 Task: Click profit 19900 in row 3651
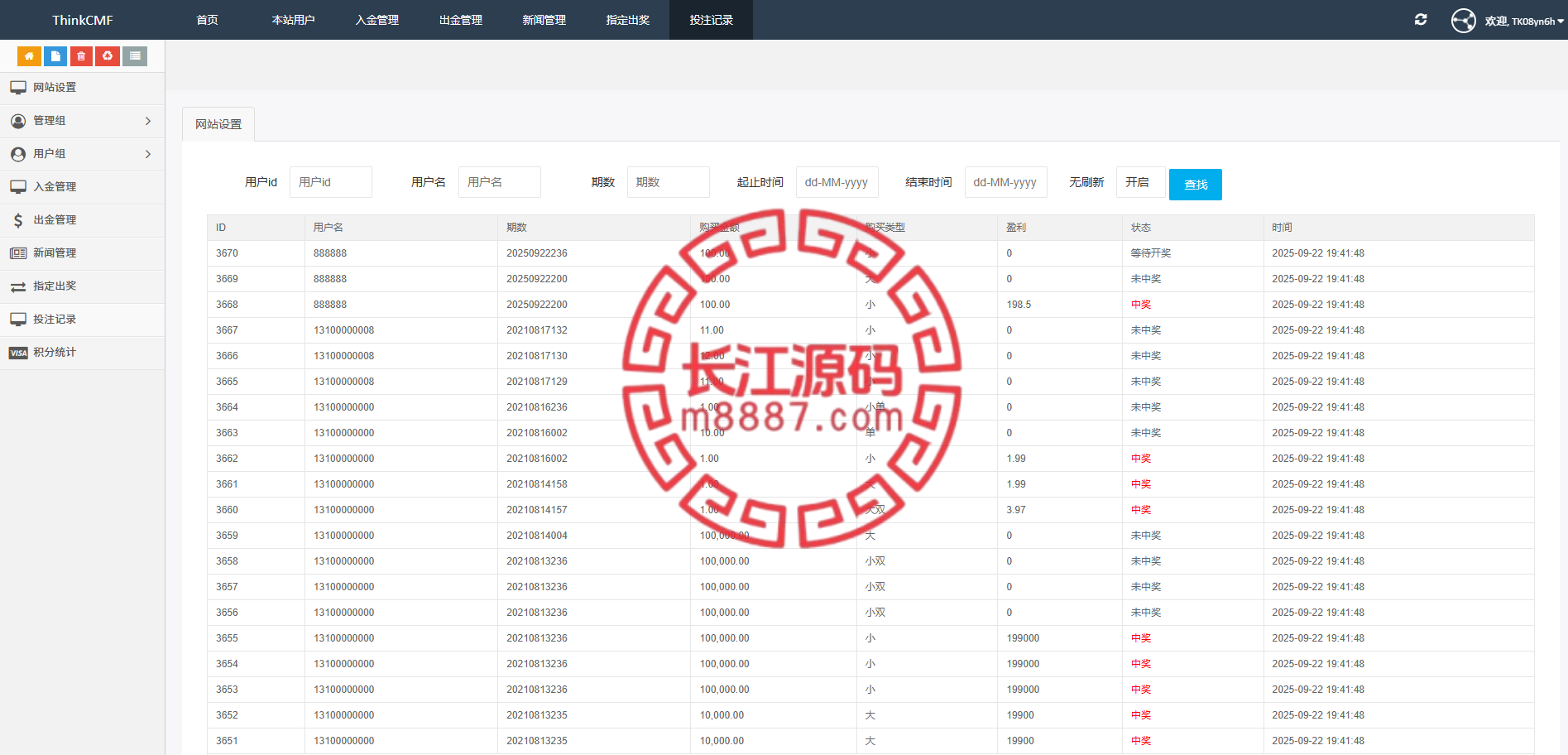(1020, 741)
